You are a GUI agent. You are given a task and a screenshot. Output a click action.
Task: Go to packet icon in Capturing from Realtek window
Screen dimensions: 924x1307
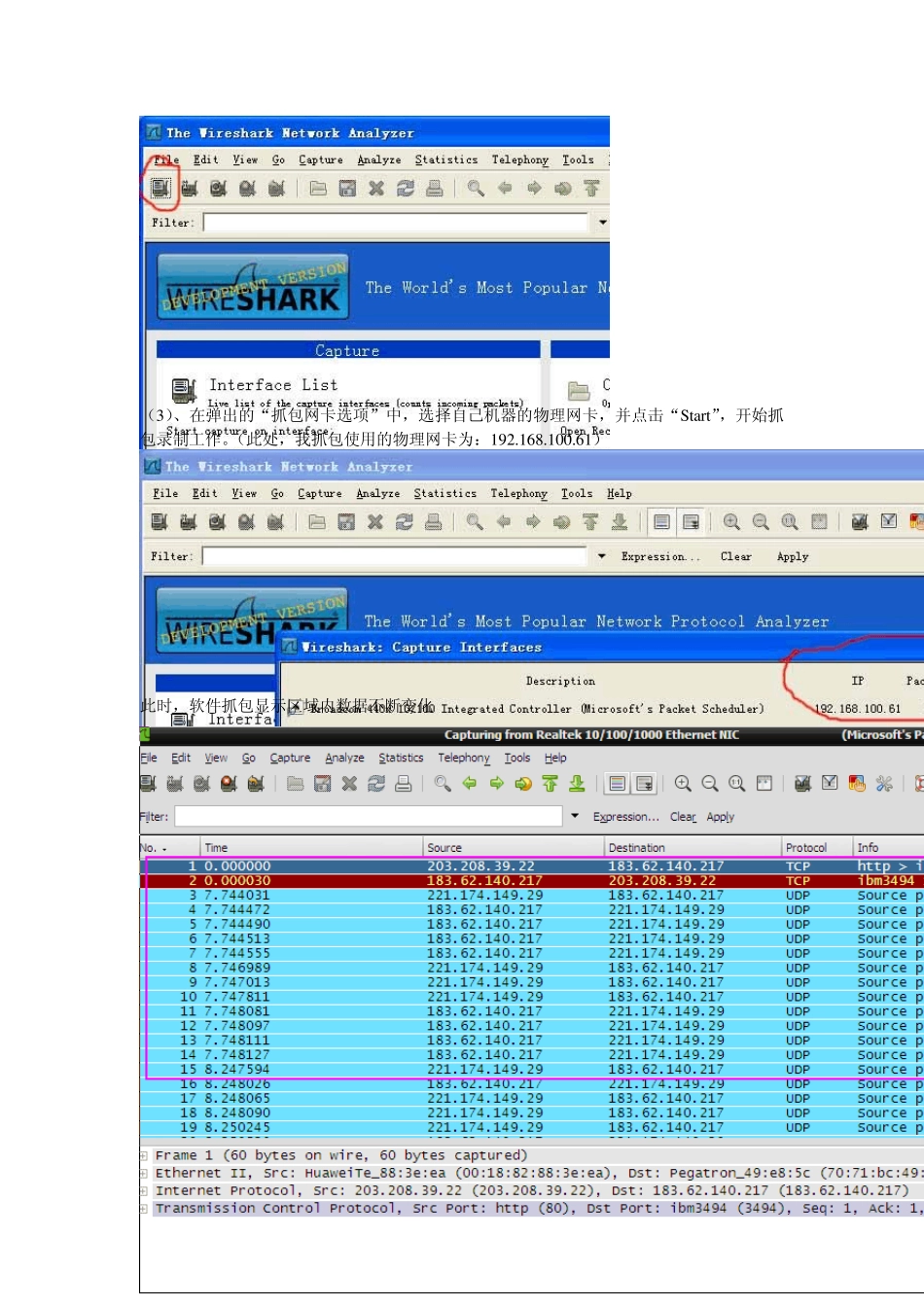(x=523, y=784)
